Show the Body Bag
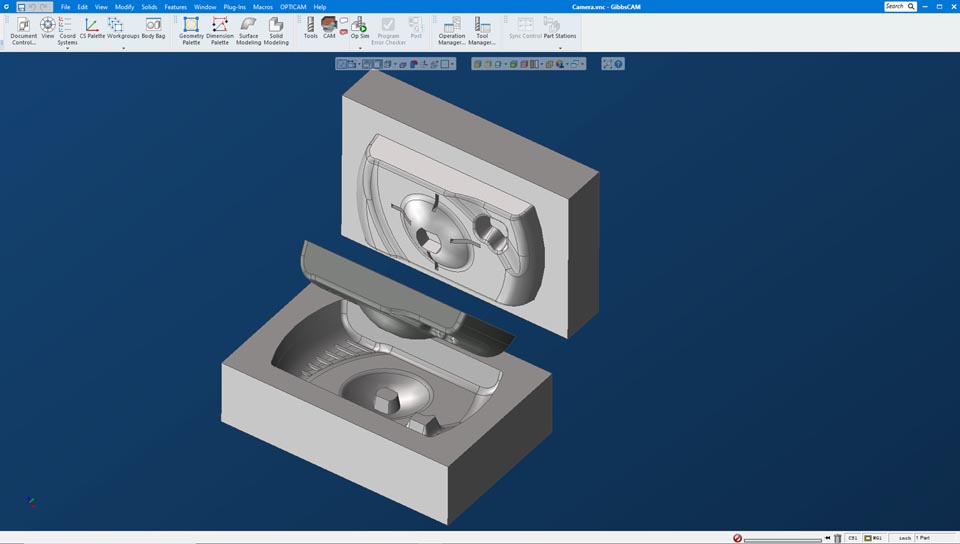This screenshot has width=960, height=544. [153, 29]
